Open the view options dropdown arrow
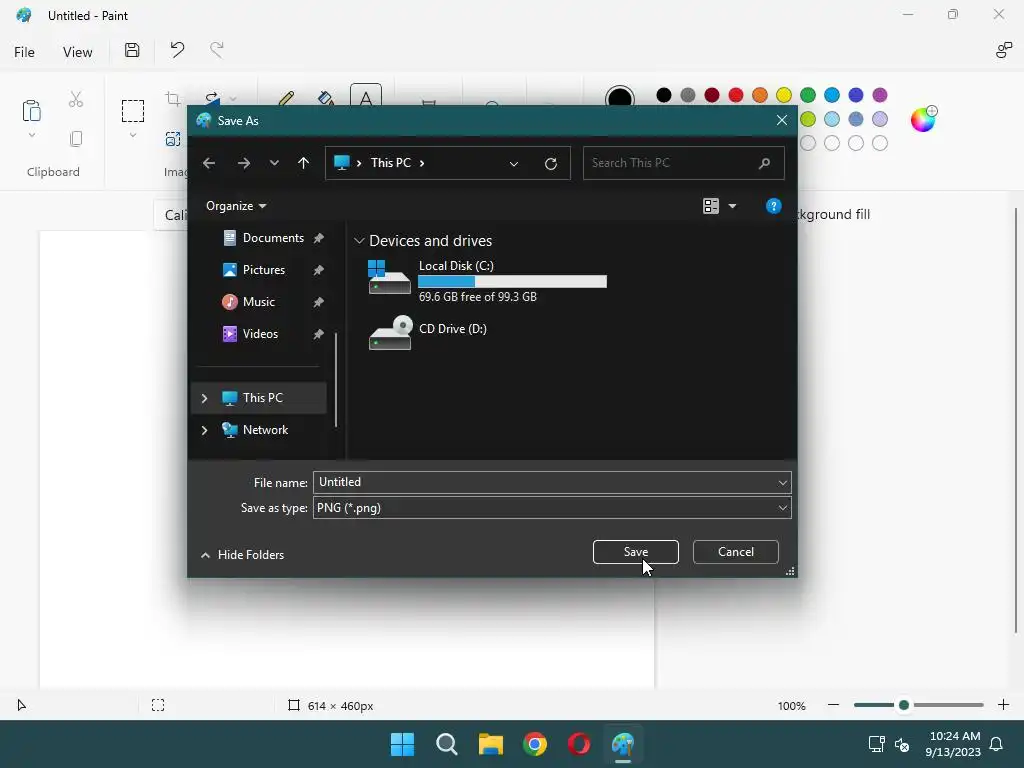This screenshot has width=1024, height=768. pos(732,206)
